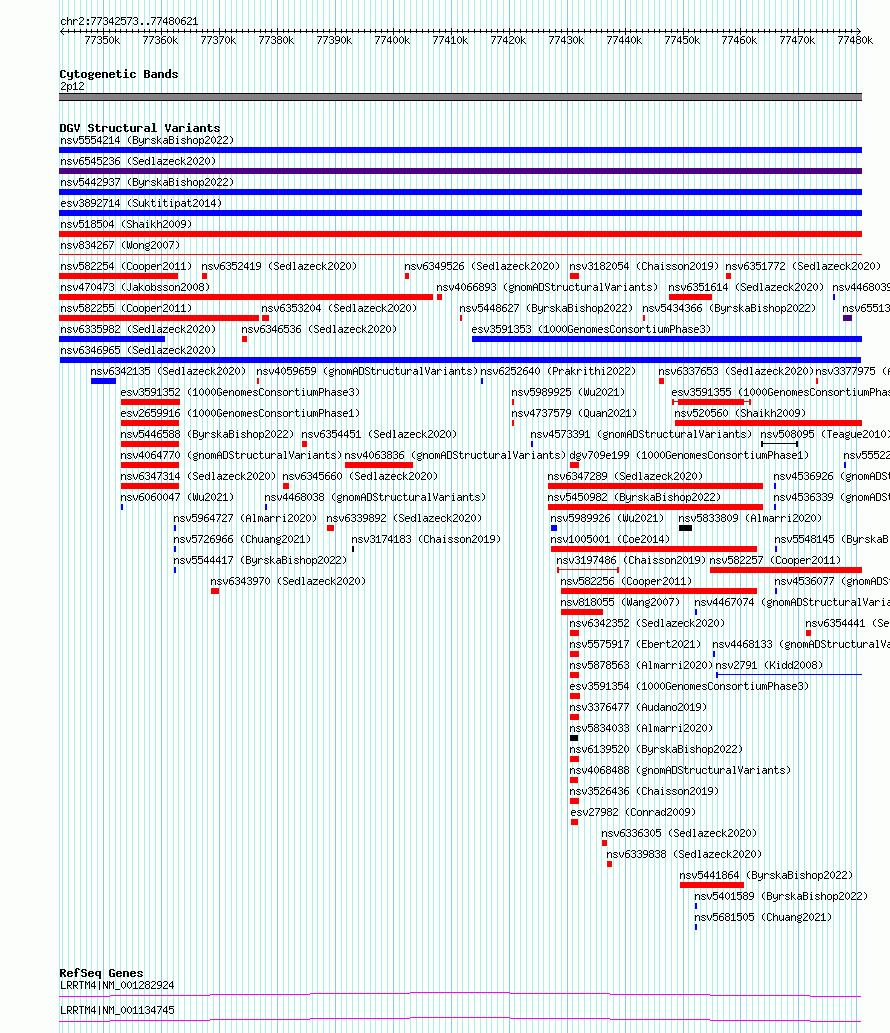Open nsv4059659 (gnomADStructuralVariants) label

point(367,372)
